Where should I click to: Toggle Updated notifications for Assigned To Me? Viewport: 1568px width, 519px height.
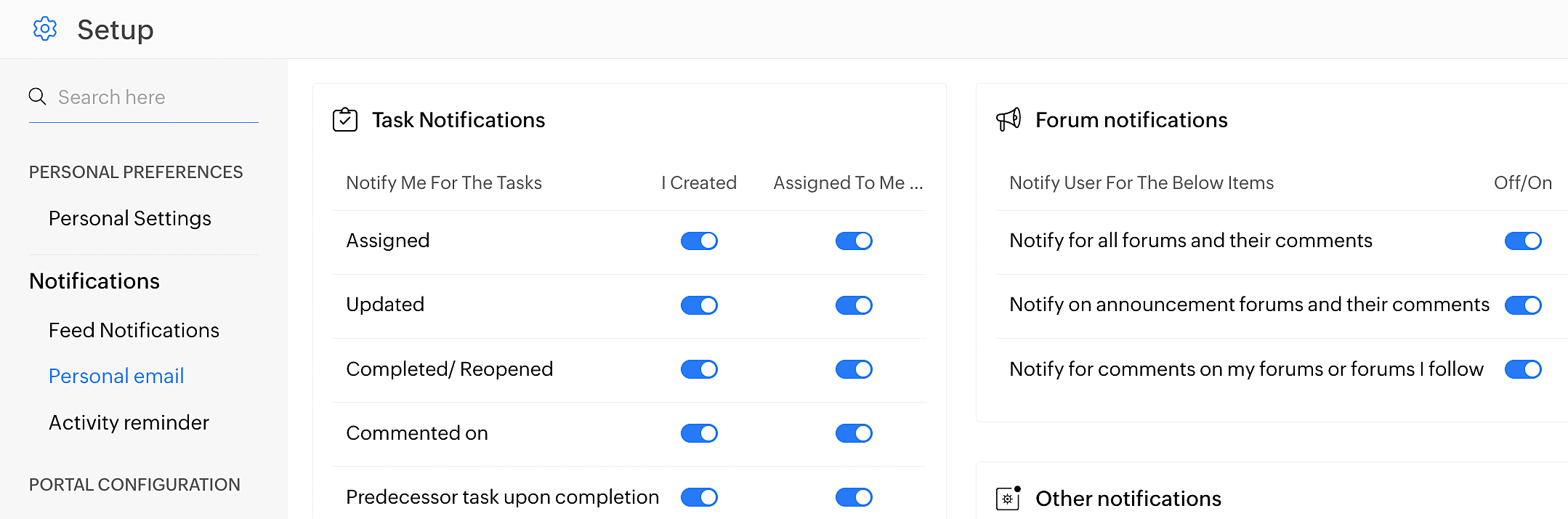[x=853, y=305]
